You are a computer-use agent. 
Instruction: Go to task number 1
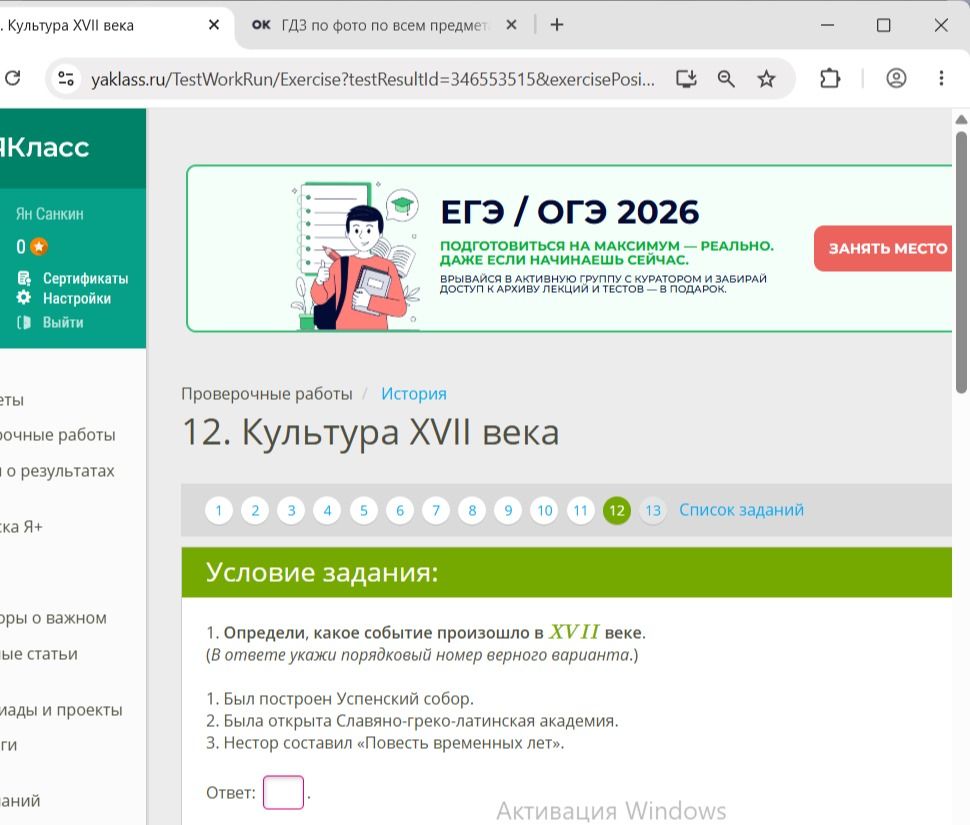click(x=218, y=511)
